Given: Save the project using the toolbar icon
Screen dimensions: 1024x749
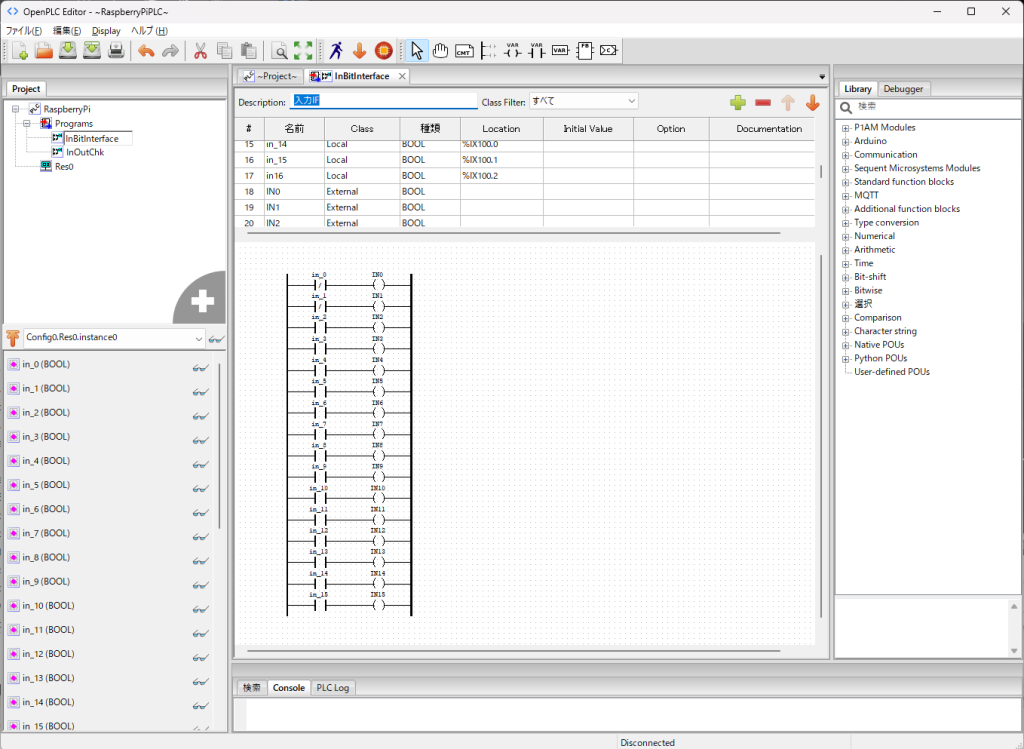Looking at the screenshot, I should pos(68,51).
